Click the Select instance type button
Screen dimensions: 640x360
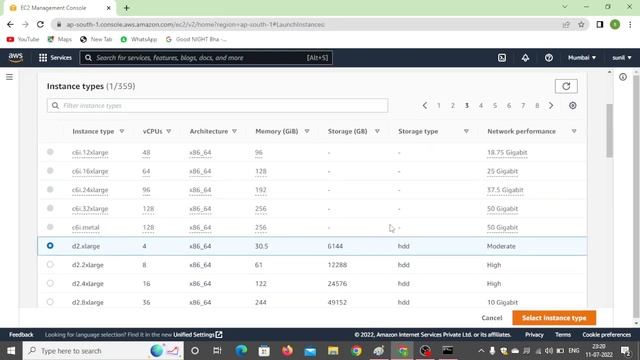[554, 318]
